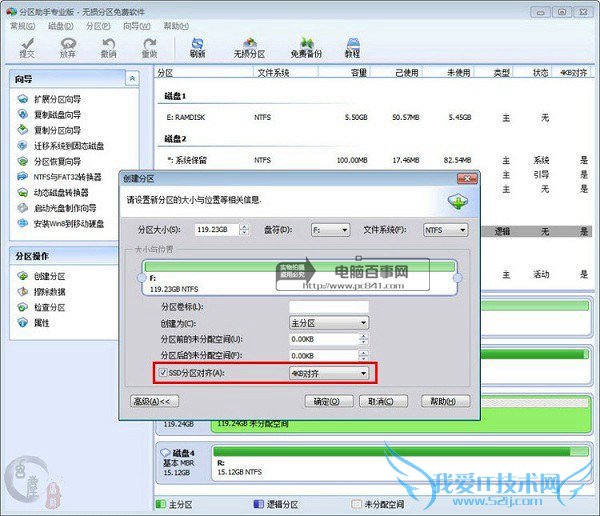Click the 确定 button
Image resolution: width=600 pixels, height=516 pixels.
[x=328, y=401]
